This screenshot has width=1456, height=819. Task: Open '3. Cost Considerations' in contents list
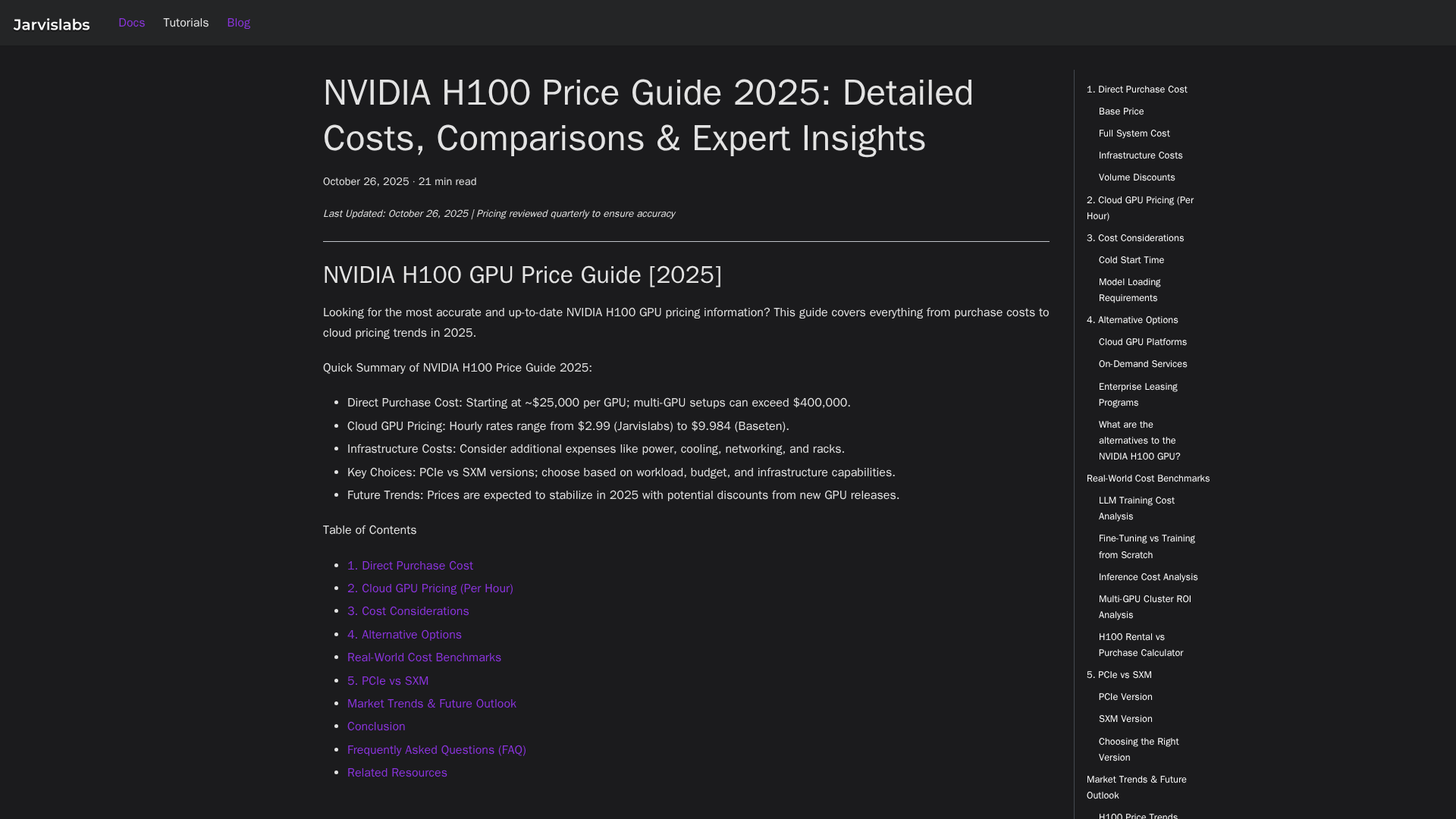pos(408,611)
